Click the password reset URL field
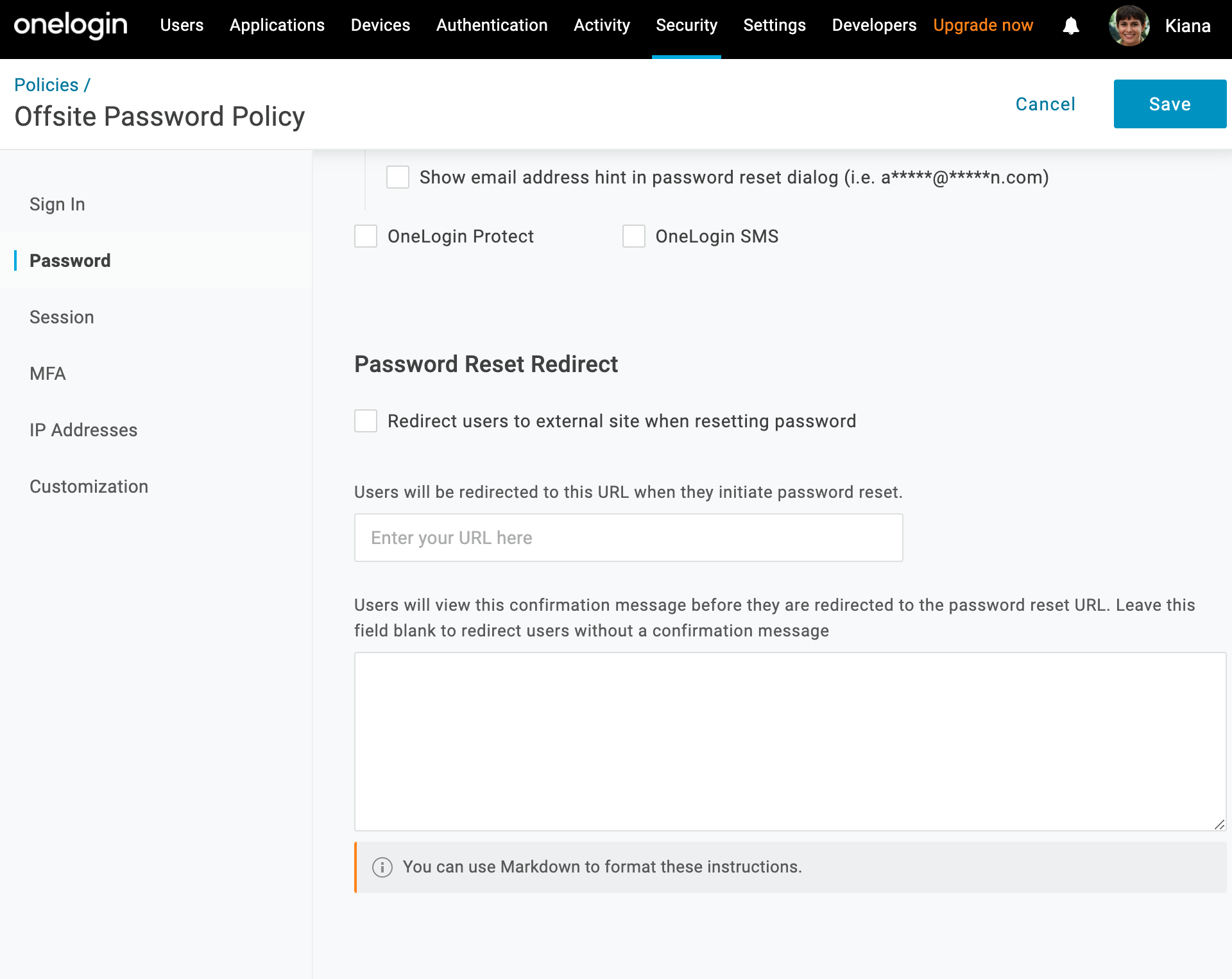This screenshot has width=1232, height=979. (628, 537)
